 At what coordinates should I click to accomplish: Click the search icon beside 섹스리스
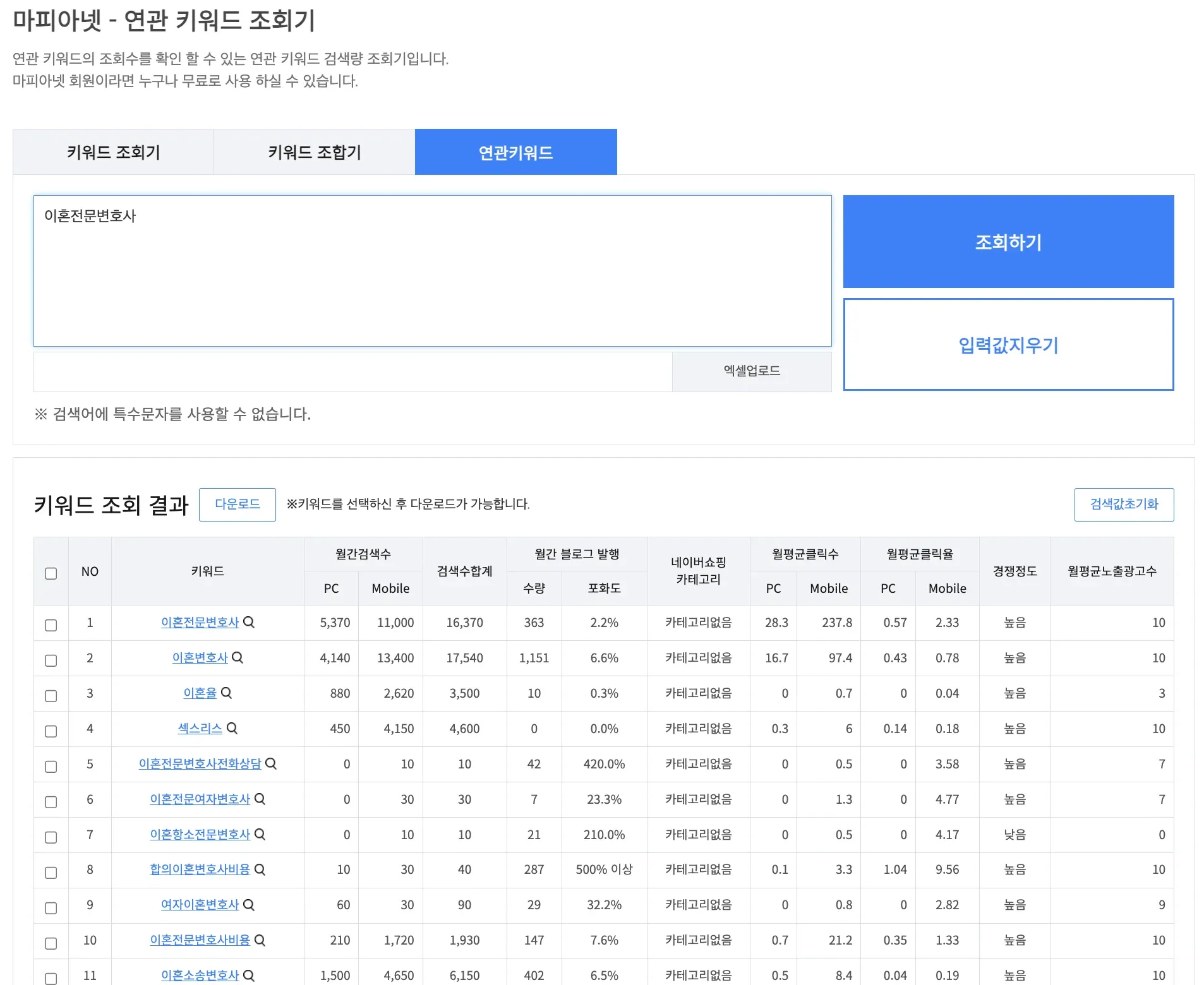coord(233,729)
